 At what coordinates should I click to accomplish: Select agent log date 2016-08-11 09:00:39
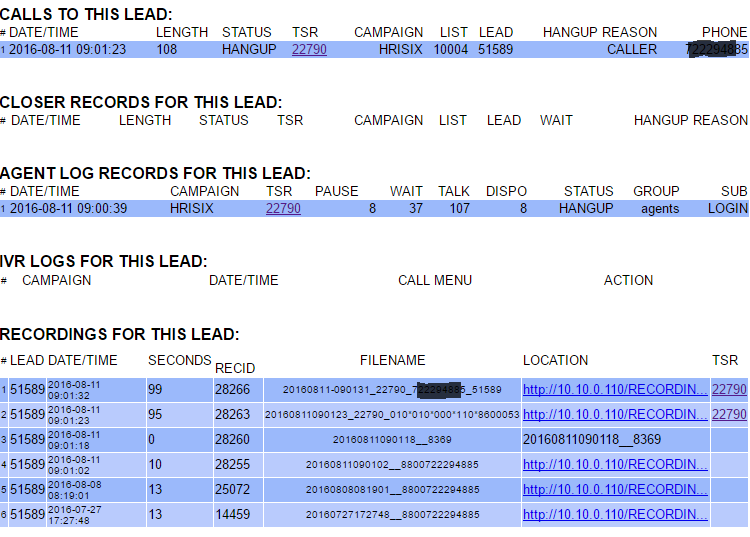[x=68, y=208]
